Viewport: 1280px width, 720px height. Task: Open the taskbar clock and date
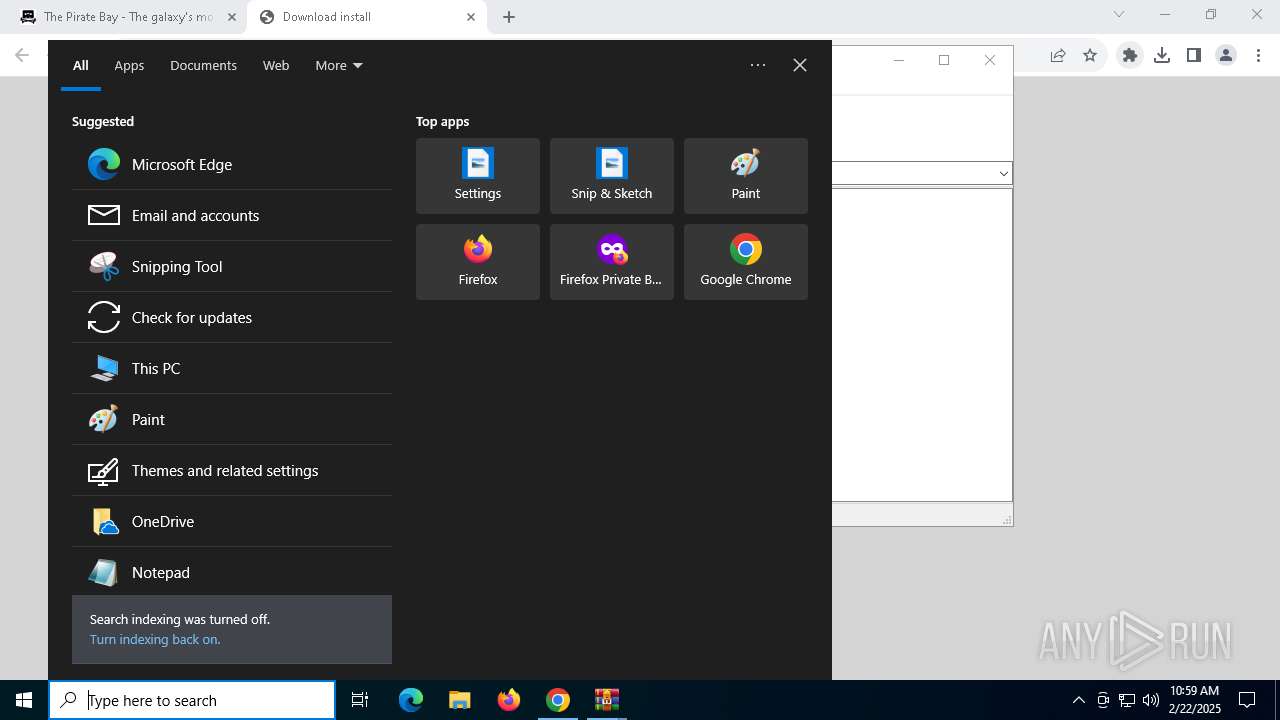[1194, 700]
